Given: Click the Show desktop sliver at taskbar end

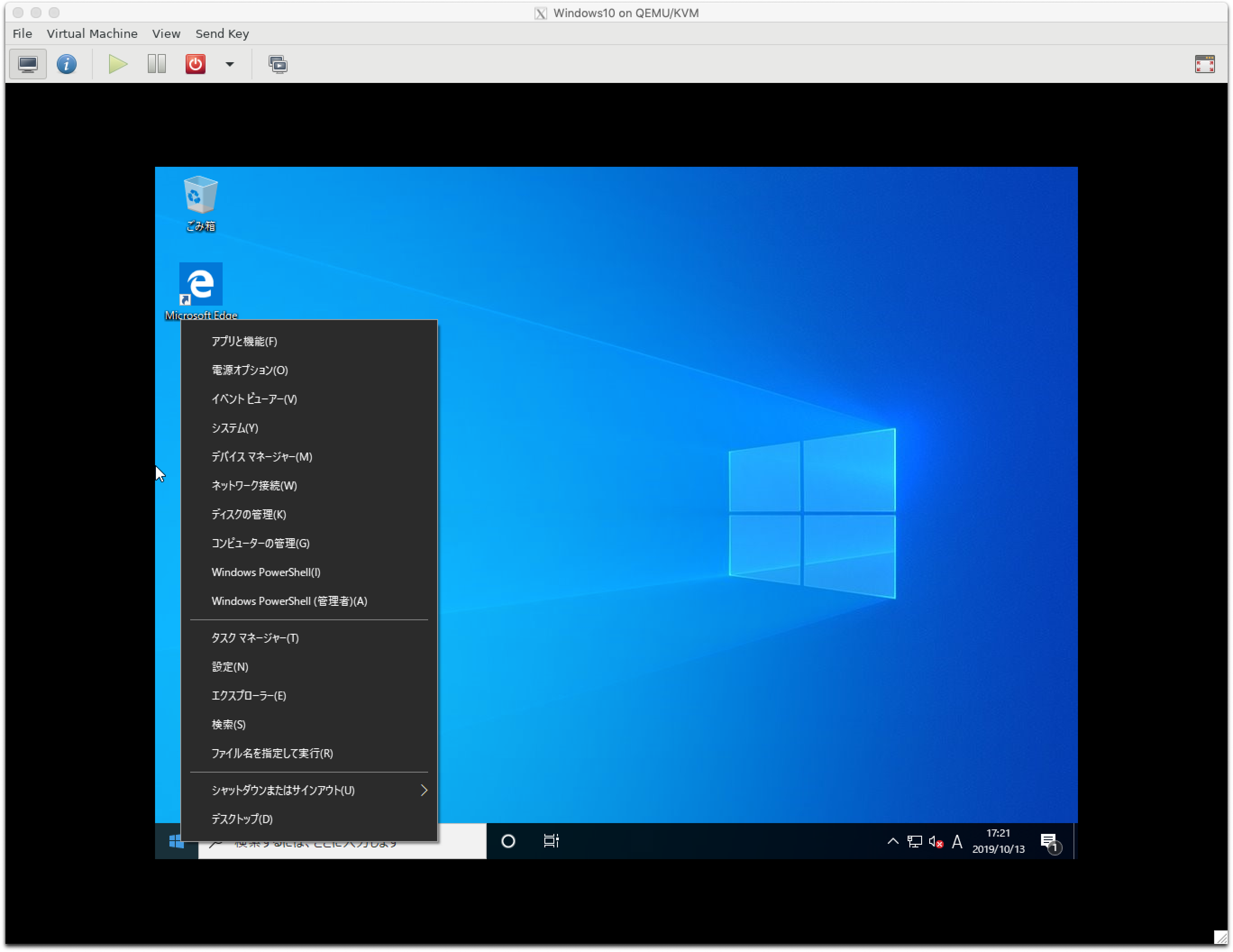Looking at the screenshot, I should pos(1075,841).
